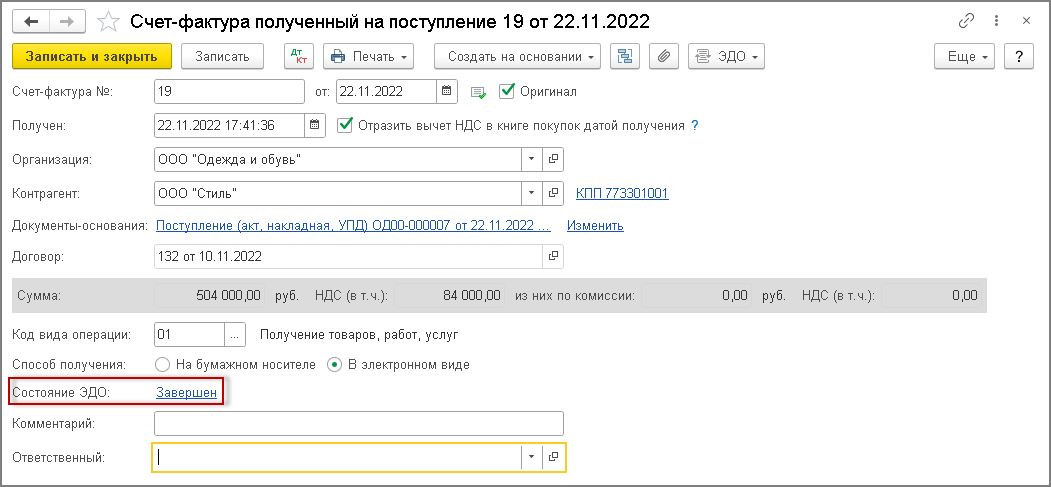This screenshot has height=487, width=1051.
Task: Toggle the Оригинал checkbox
Action: point(506,92)
